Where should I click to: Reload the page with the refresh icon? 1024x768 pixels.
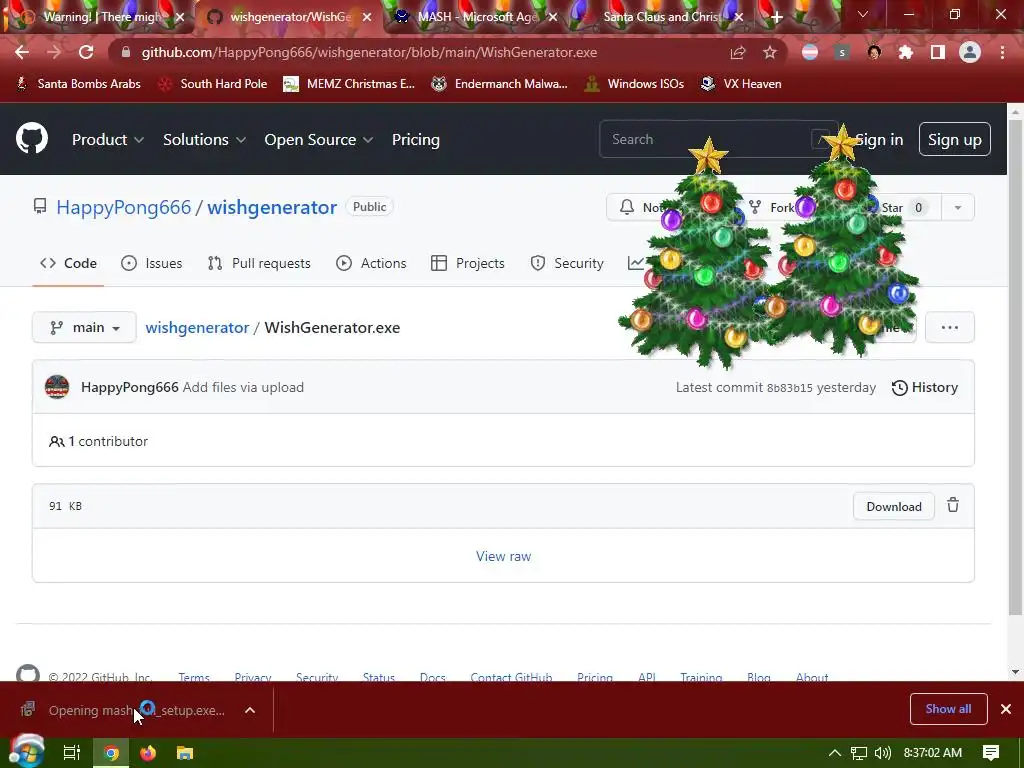coord(86,52)
